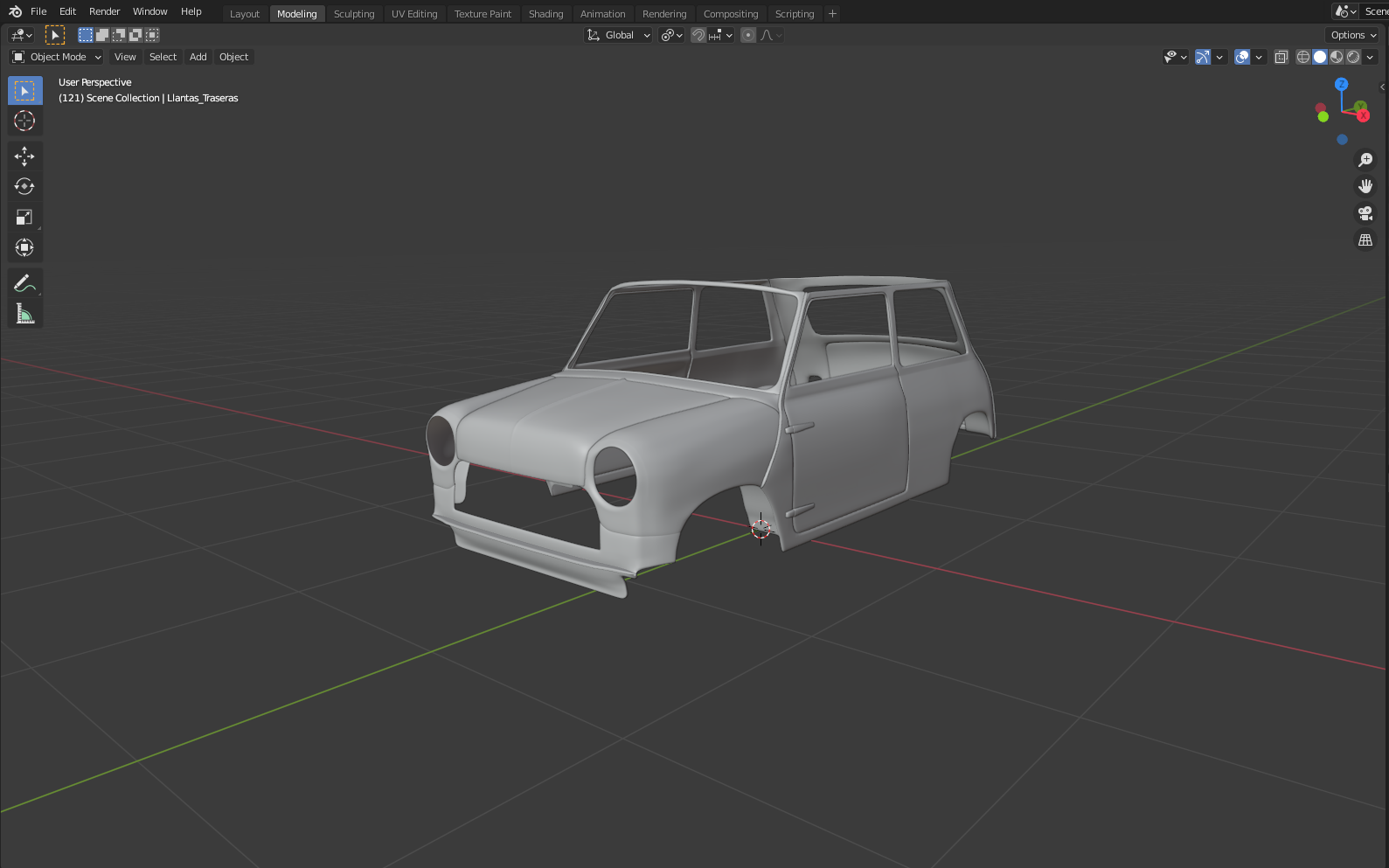The height and width of the screenshot is (868, 1389).
Task: Open the Object Mode dropdown
Action: click(x=58, y=57)
